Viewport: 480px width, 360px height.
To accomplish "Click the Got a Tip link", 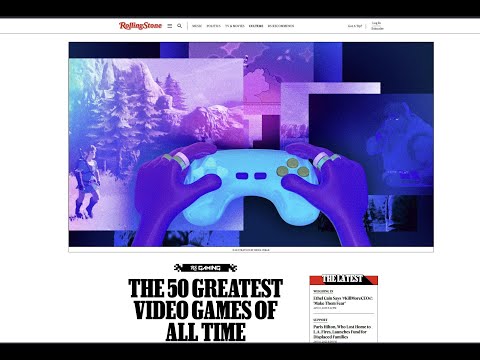I will (x=355, y=26).
